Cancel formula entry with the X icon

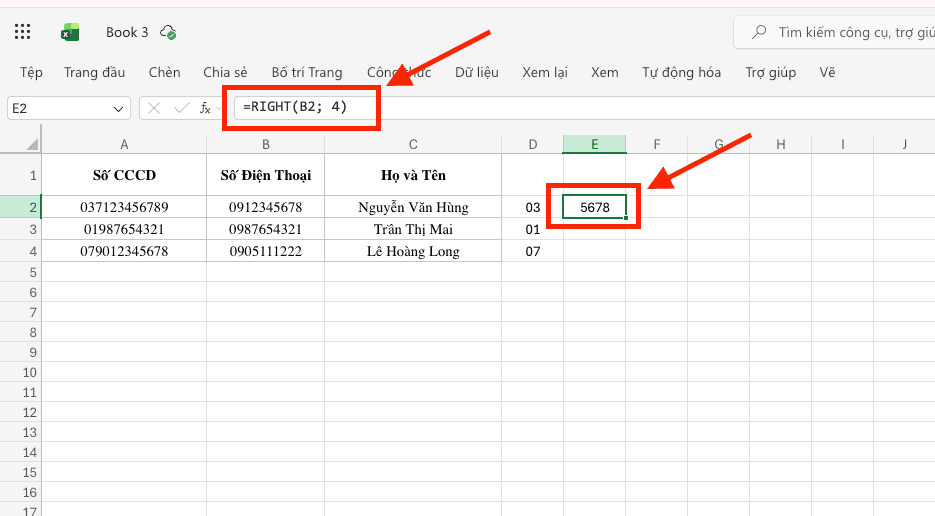click(x=154, y=108)
